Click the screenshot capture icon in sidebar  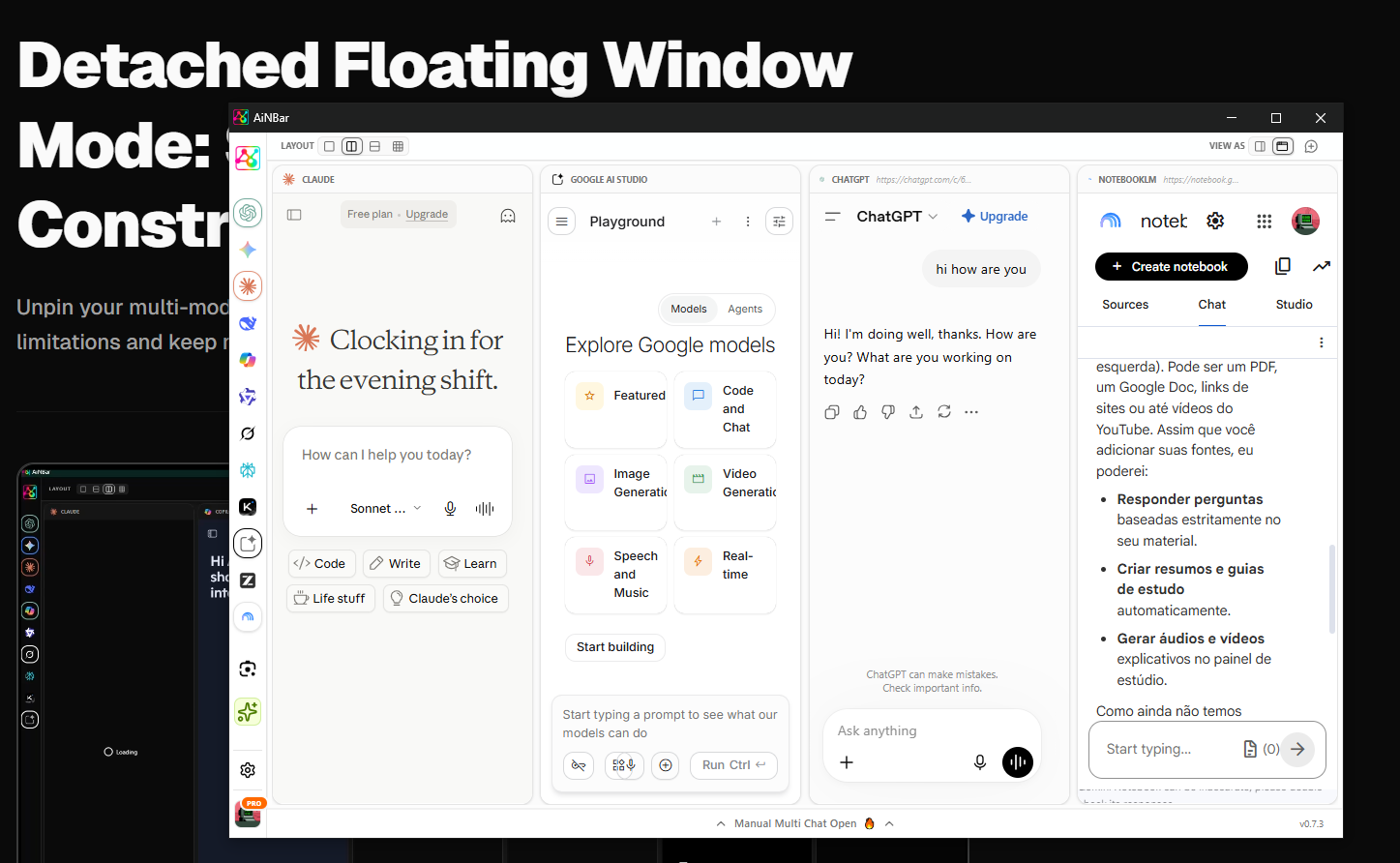(x=248, y=669)
